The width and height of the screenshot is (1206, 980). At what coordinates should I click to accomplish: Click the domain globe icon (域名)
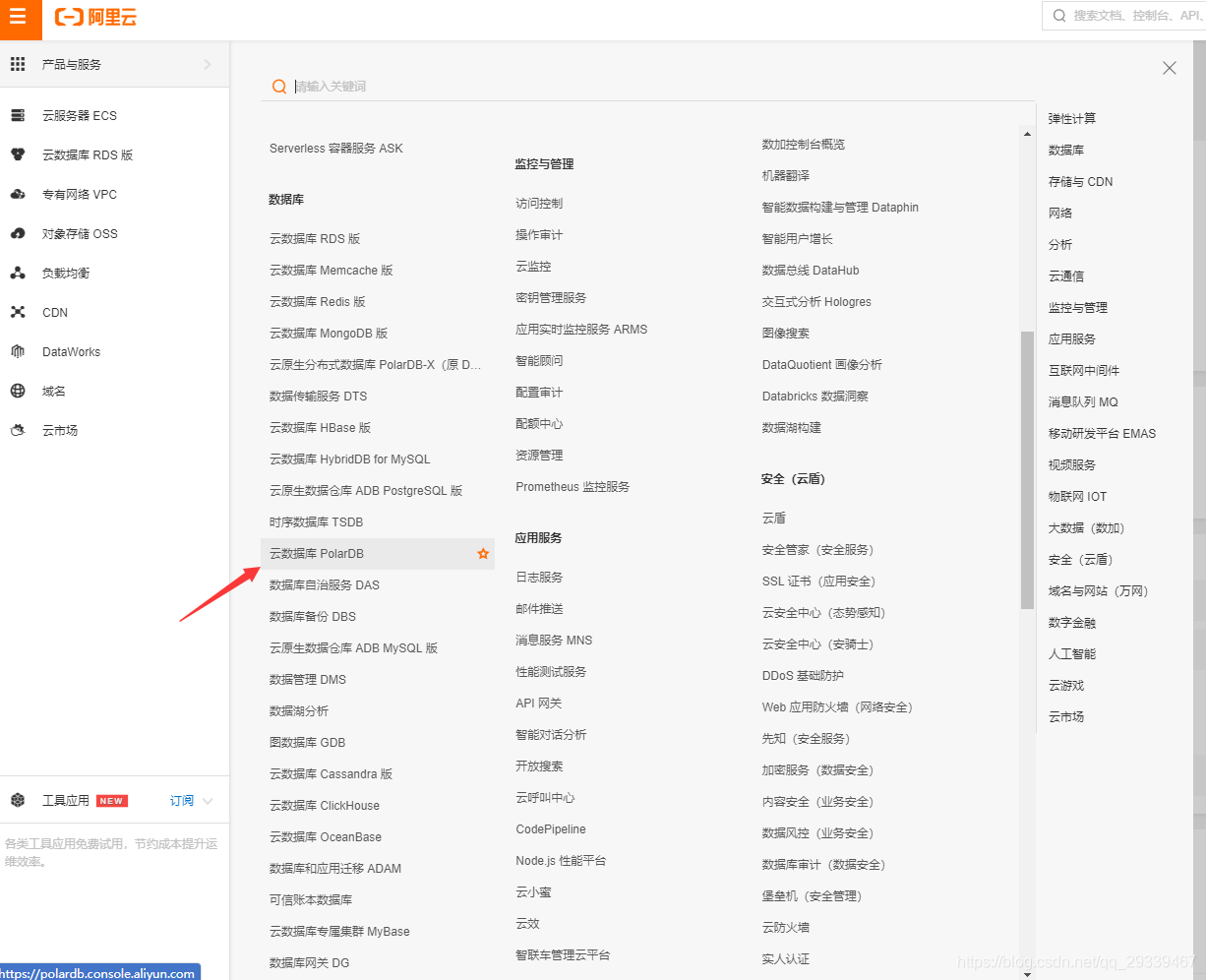[x=18, y=391]
